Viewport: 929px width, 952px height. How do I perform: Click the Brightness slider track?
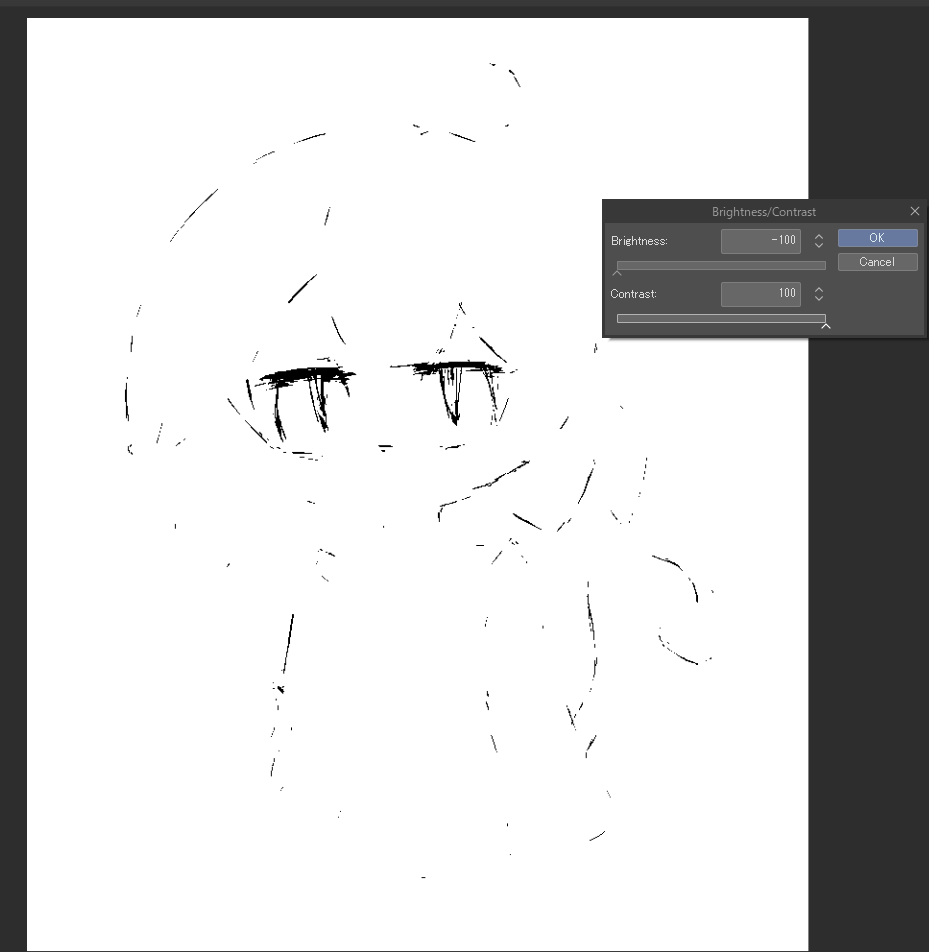721,265
